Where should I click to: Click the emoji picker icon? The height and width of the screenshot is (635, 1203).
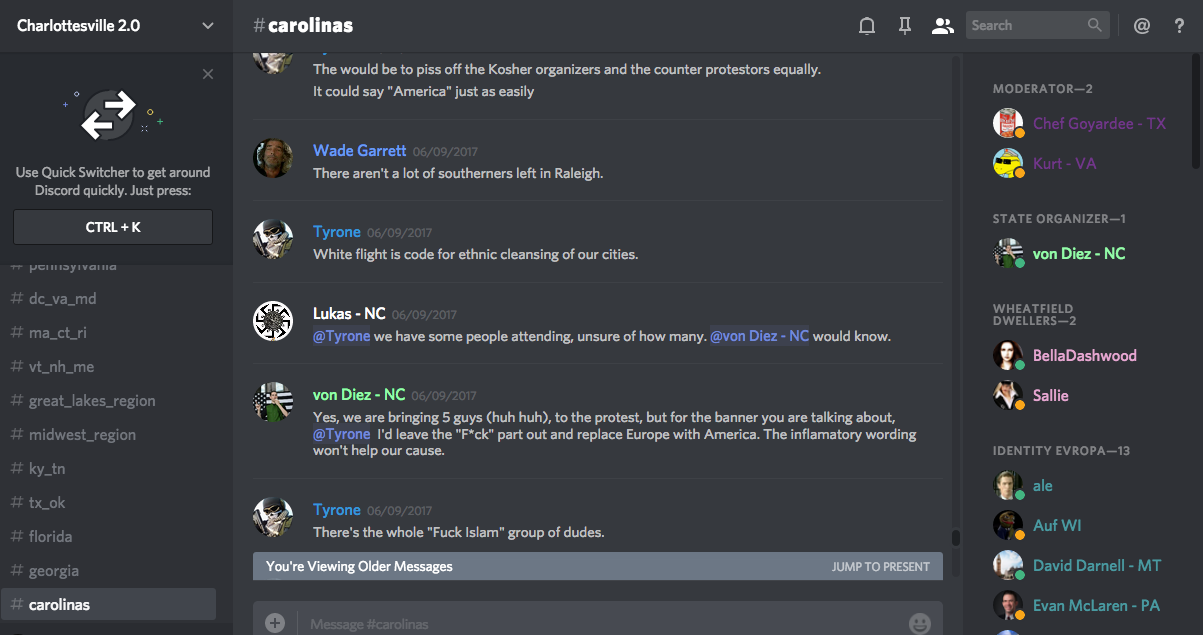(919, 624)
